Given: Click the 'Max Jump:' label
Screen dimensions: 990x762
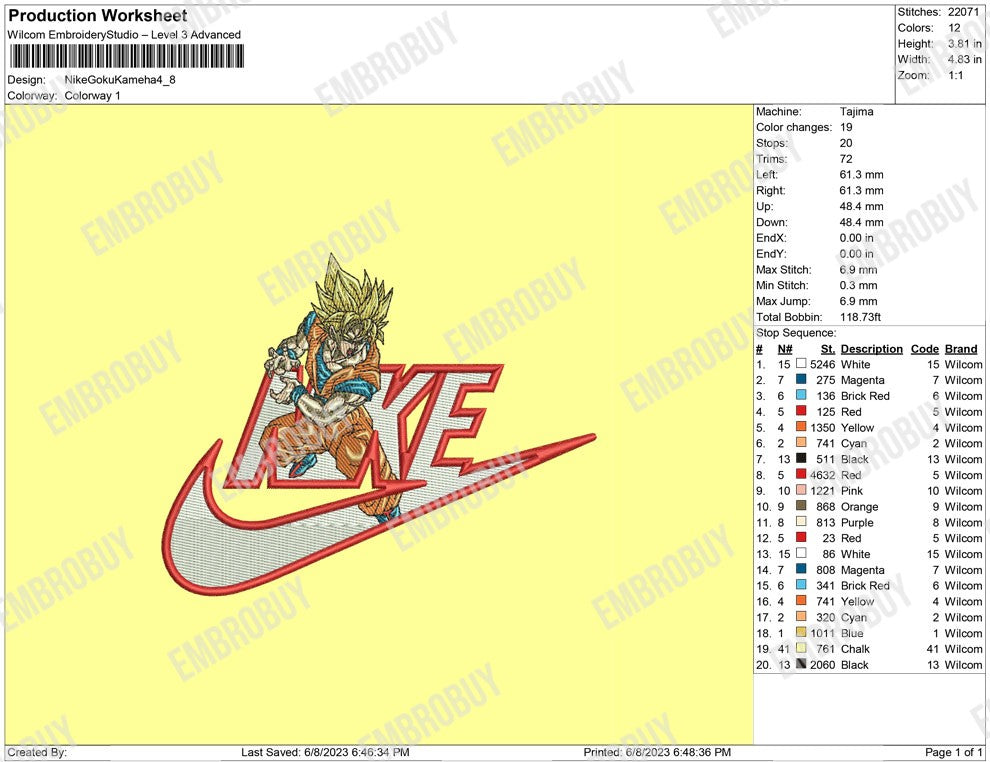Looking at the screenshot, I should point(783,301).
